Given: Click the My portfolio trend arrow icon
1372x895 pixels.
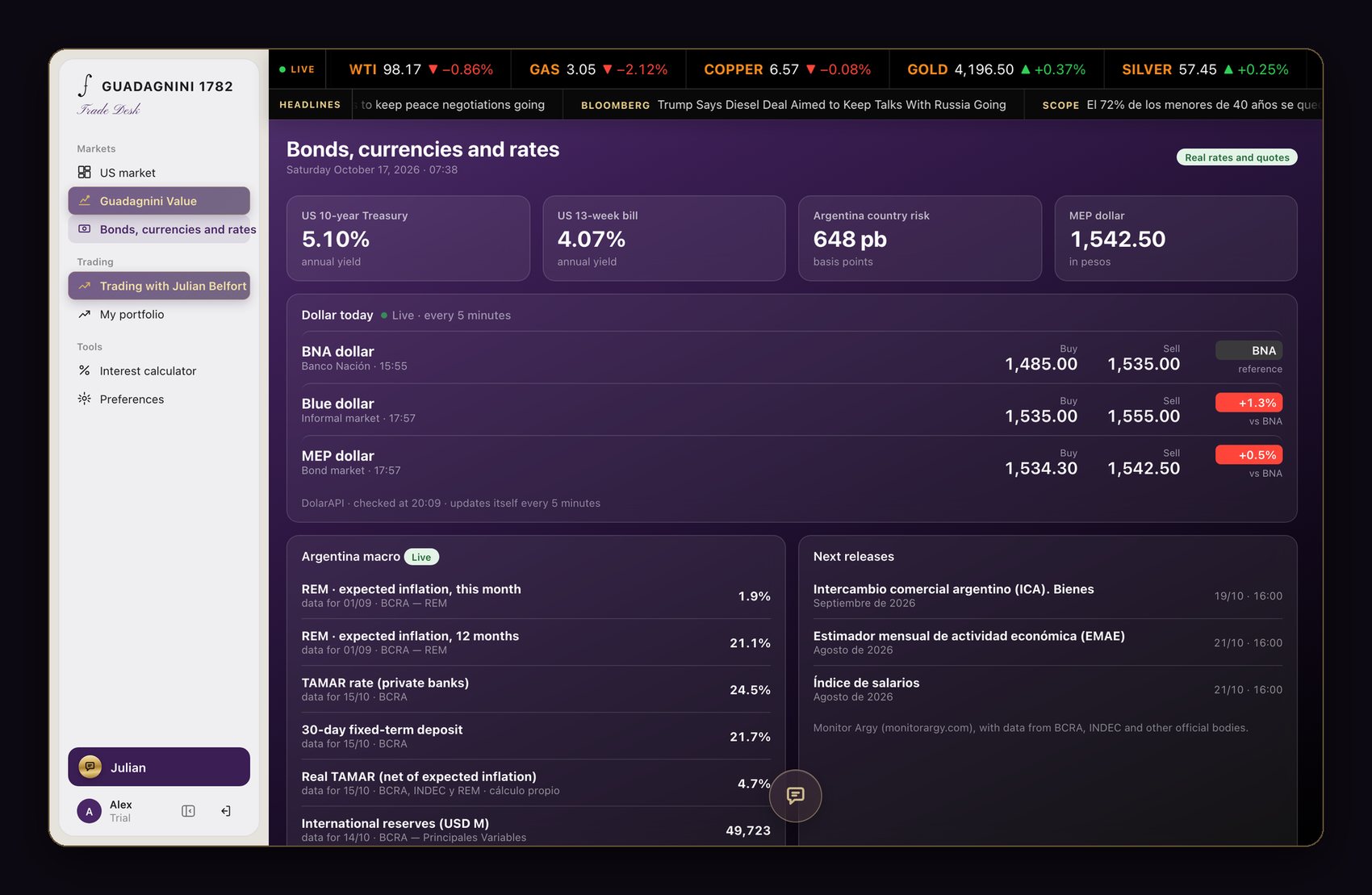Looking at the screenshot, I should 84,314.
